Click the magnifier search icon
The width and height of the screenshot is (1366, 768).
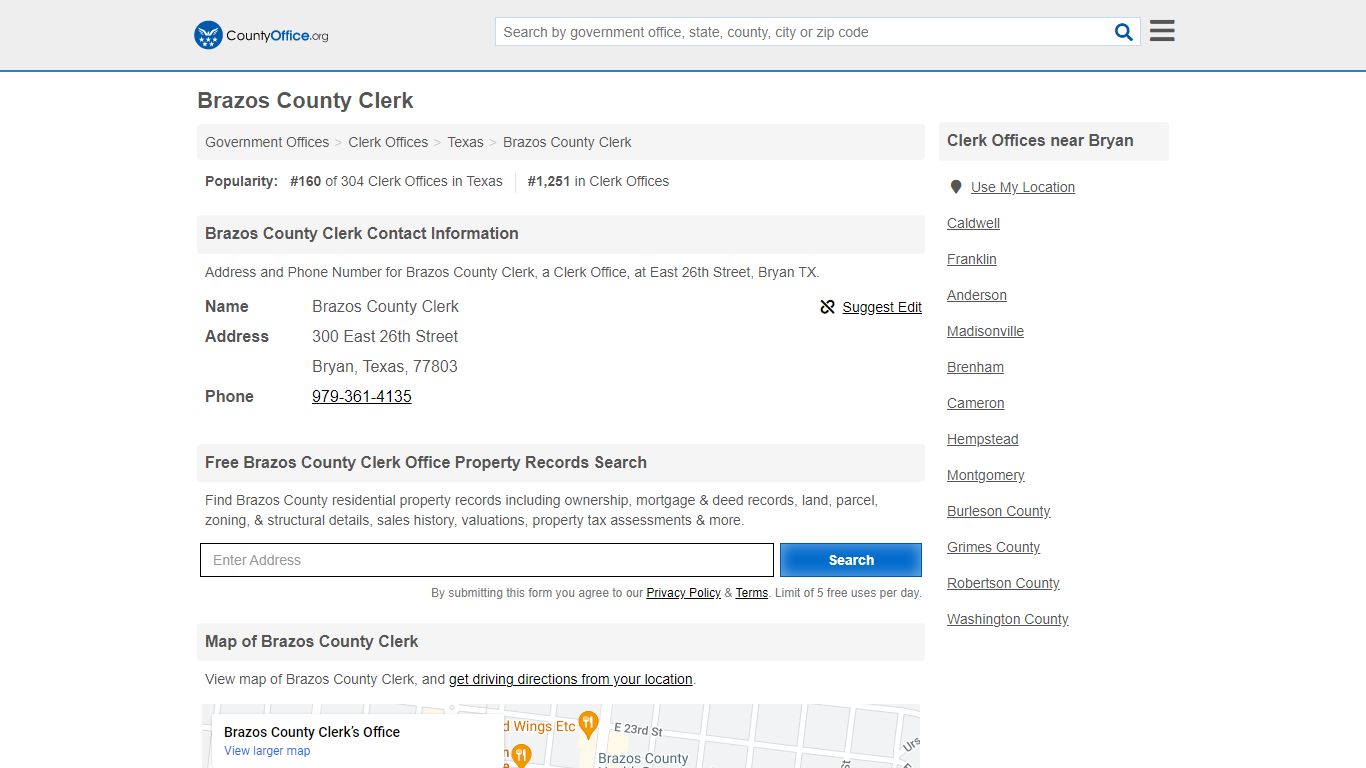1124,32
